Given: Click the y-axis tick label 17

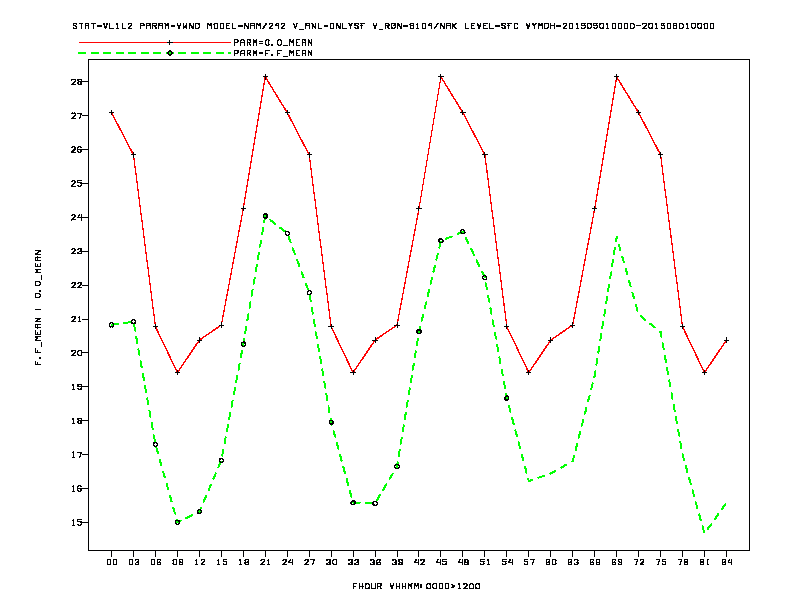Looking at the screenshot, I should [x=76, y=454].
